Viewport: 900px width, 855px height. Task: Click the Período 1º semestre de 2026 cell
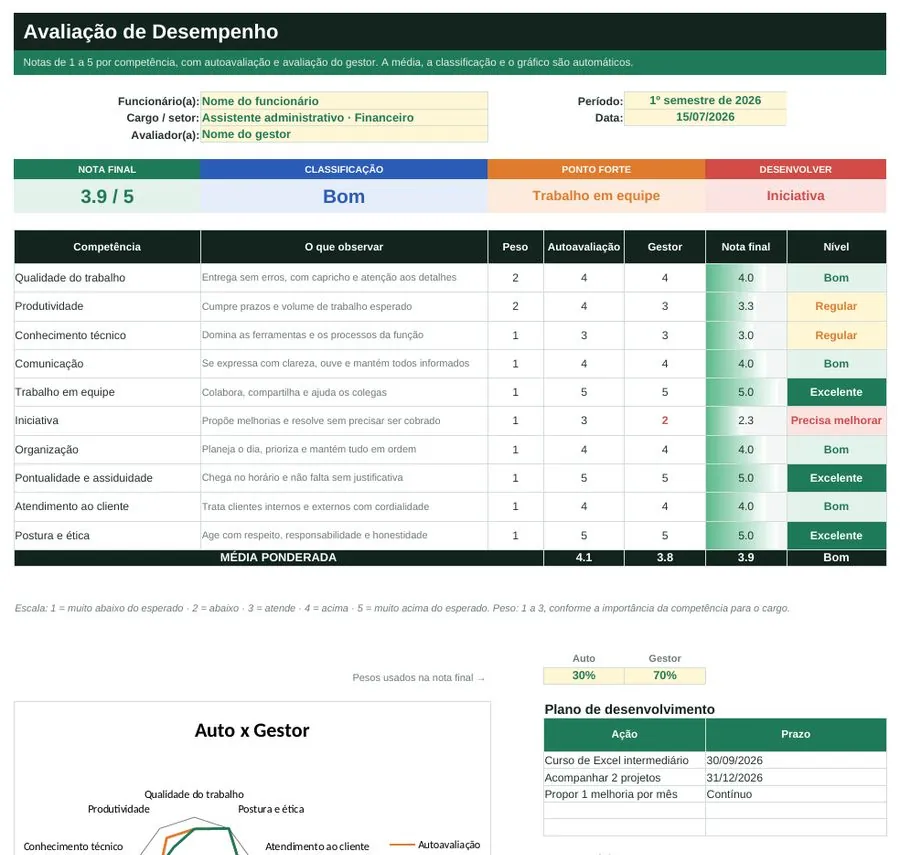coord(705,100)
